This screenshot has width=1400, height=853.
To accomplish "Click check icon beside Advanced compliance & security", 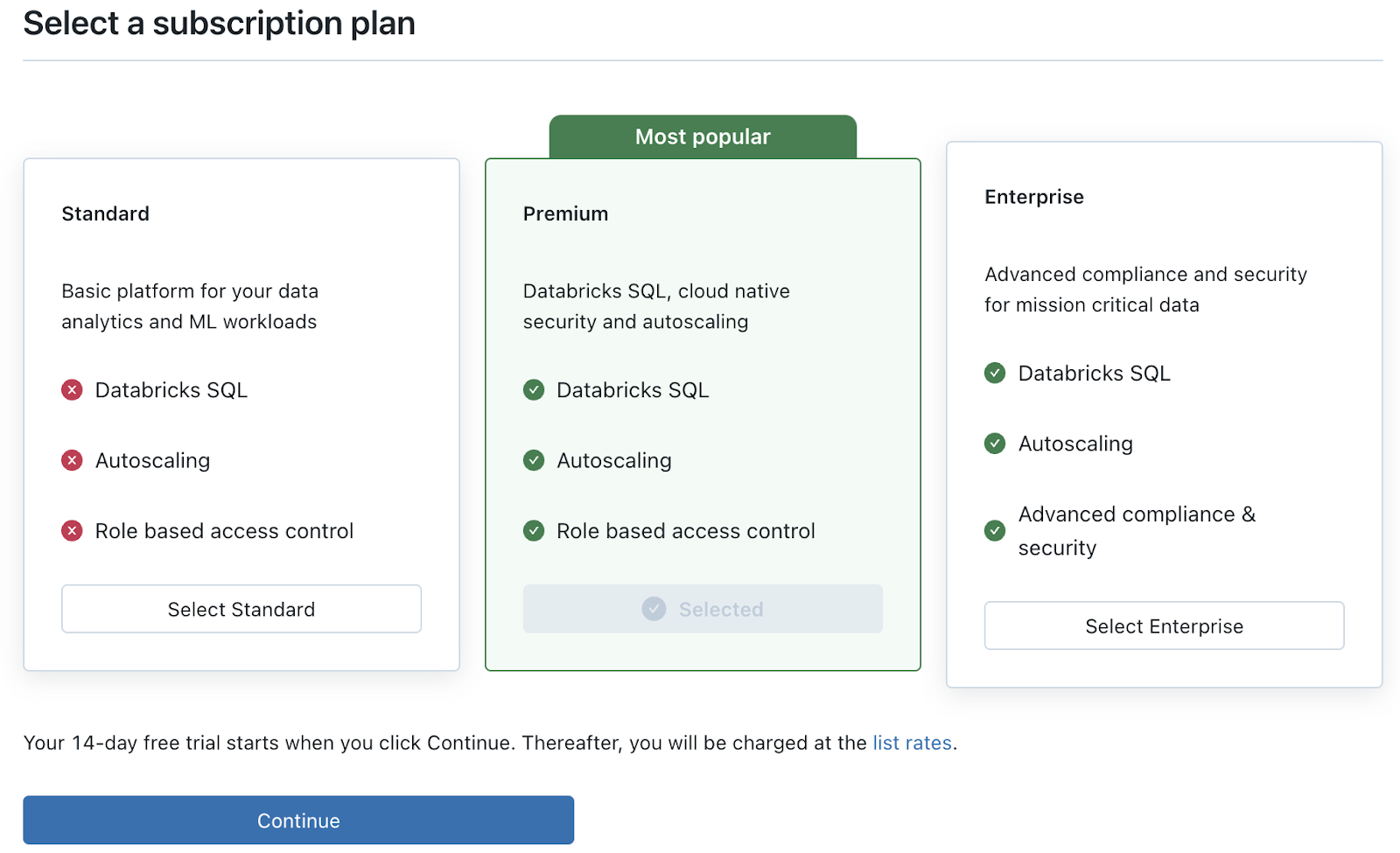I will coord(995,530).
